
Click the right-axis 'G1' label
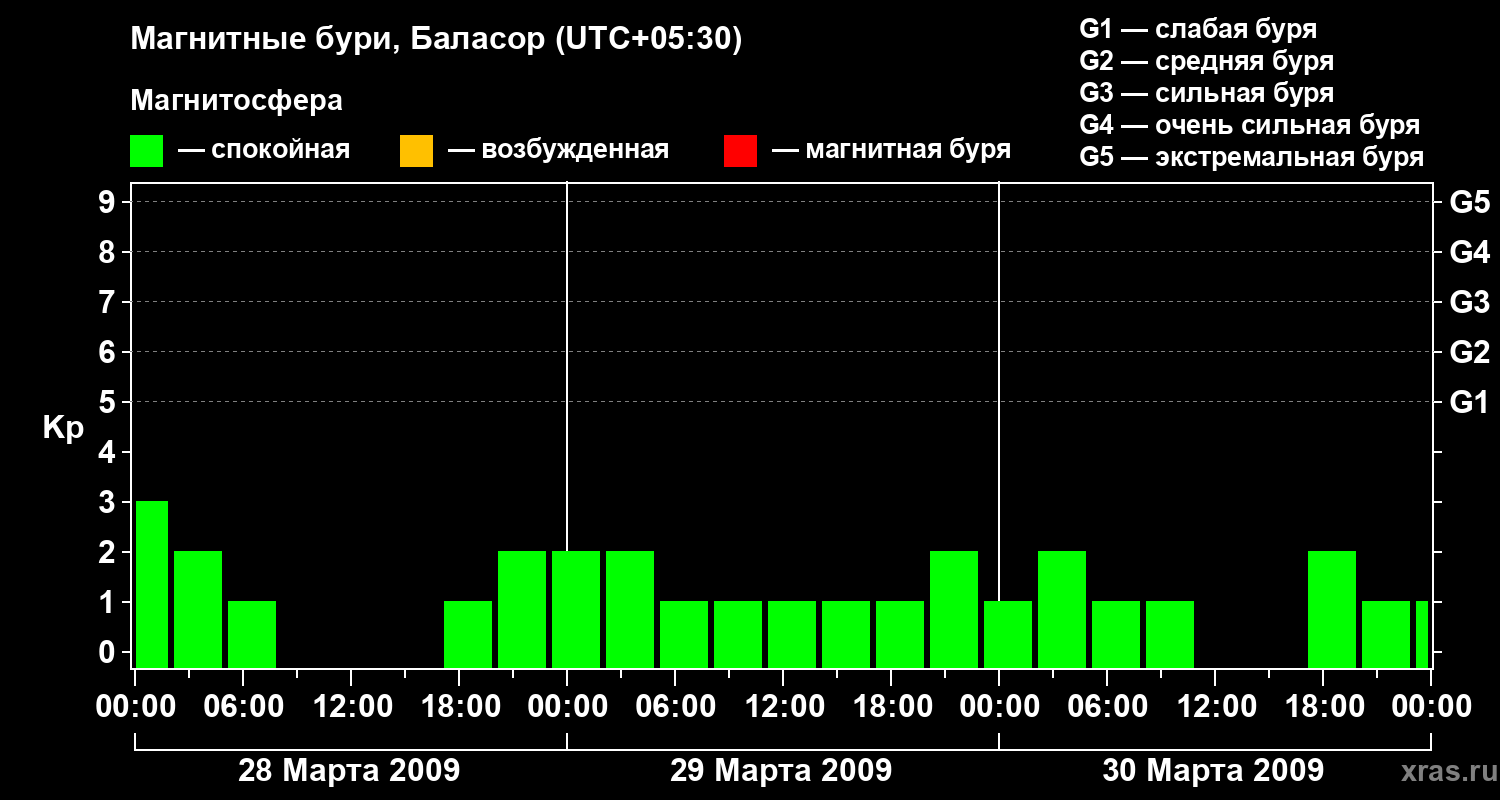coord(1469,402)
